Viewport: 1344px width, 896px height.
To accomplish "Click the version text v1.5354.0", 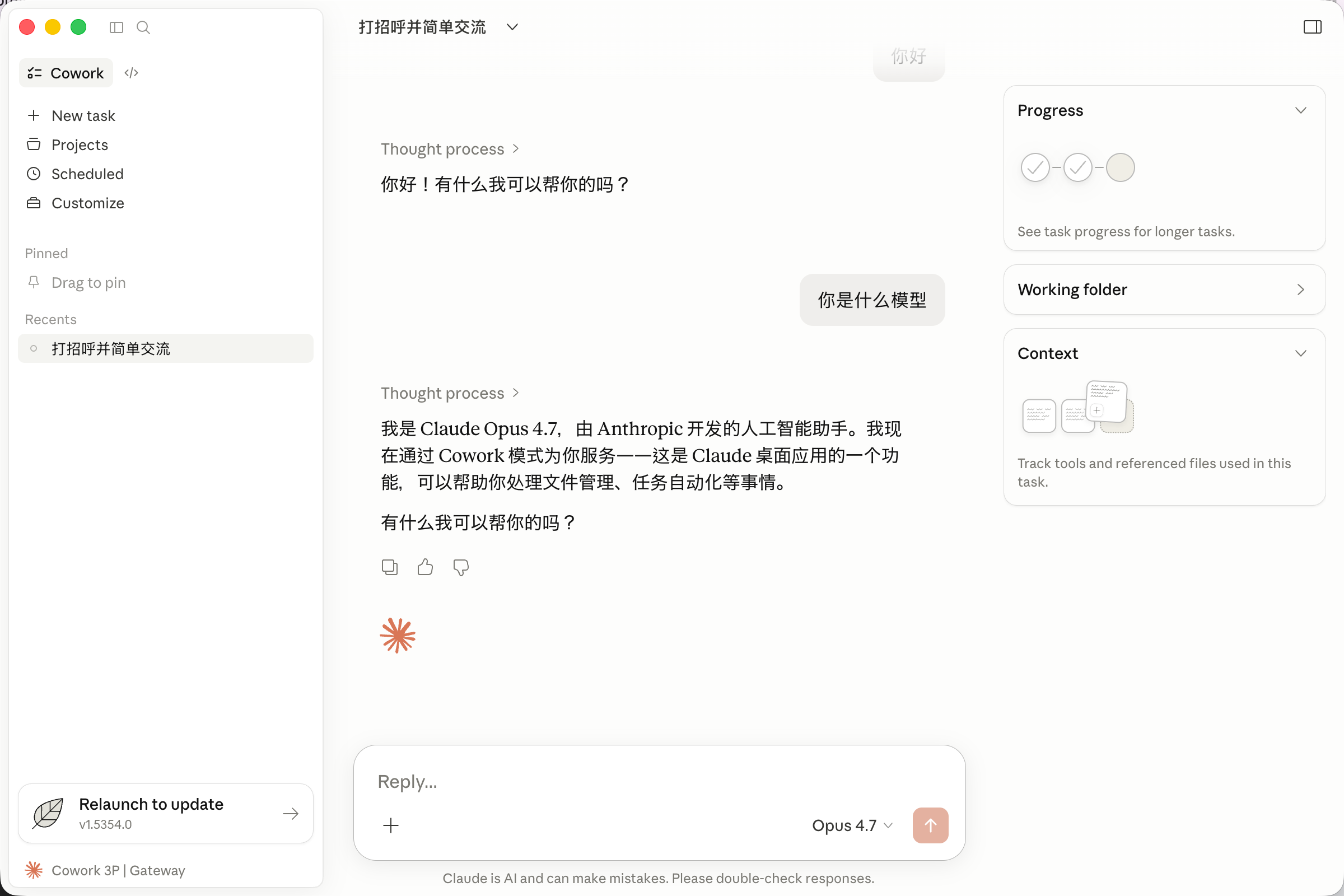I will (x=106, y=824).
